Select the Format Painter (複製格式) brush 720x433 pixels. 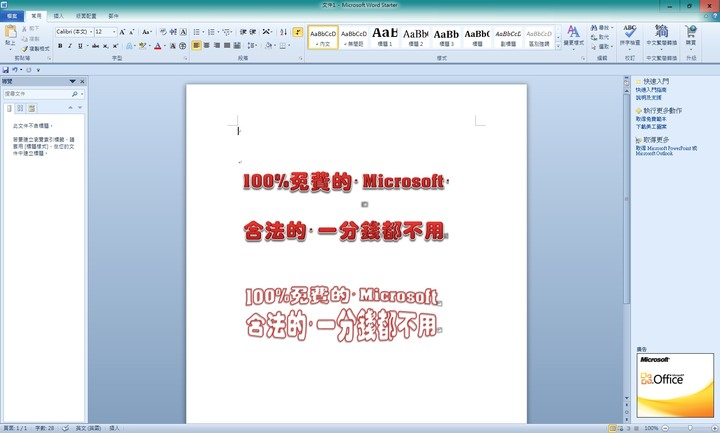tap(24, 48)
